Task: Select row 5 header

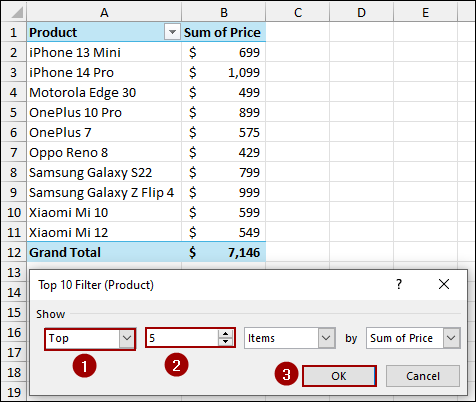Action: (x=14, y=112)
